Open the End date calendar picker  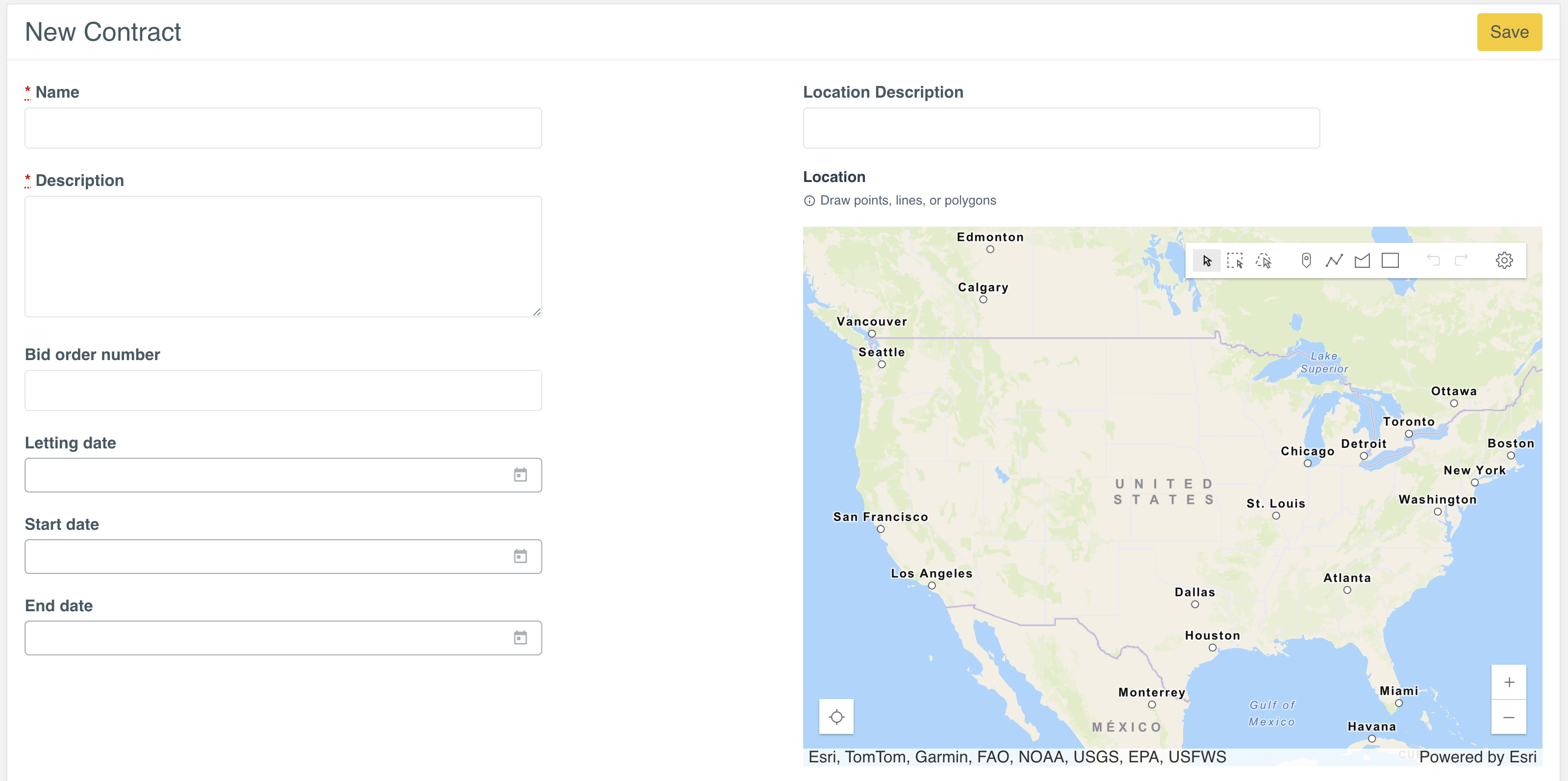pos(520,638)
